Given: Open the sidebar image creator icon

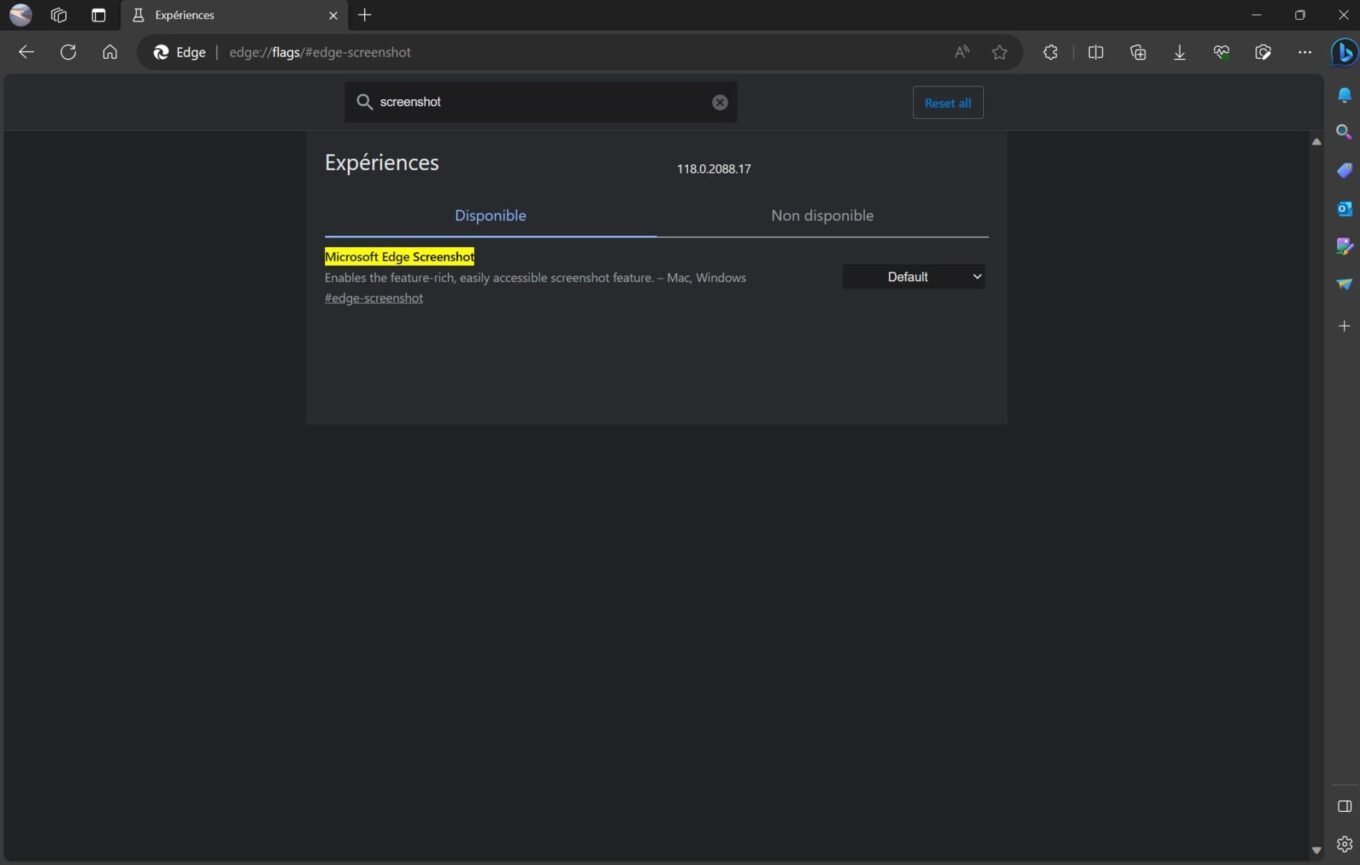Looking at the screenshot, I should pos(1344,246).
